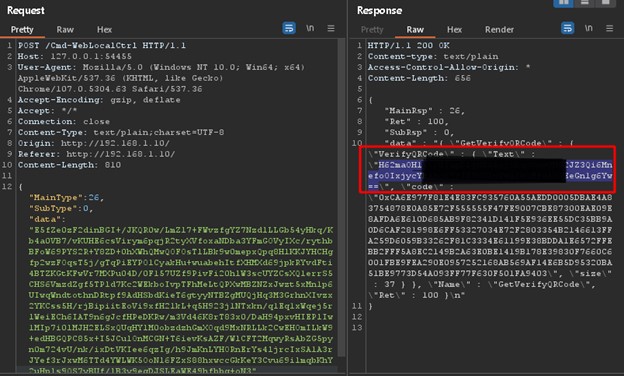The height and width of the screenshot is (376, 624).
Task: Click the 'Content-Type: text/plain;charset=UTF-8' request header
Action: [121, 132]
